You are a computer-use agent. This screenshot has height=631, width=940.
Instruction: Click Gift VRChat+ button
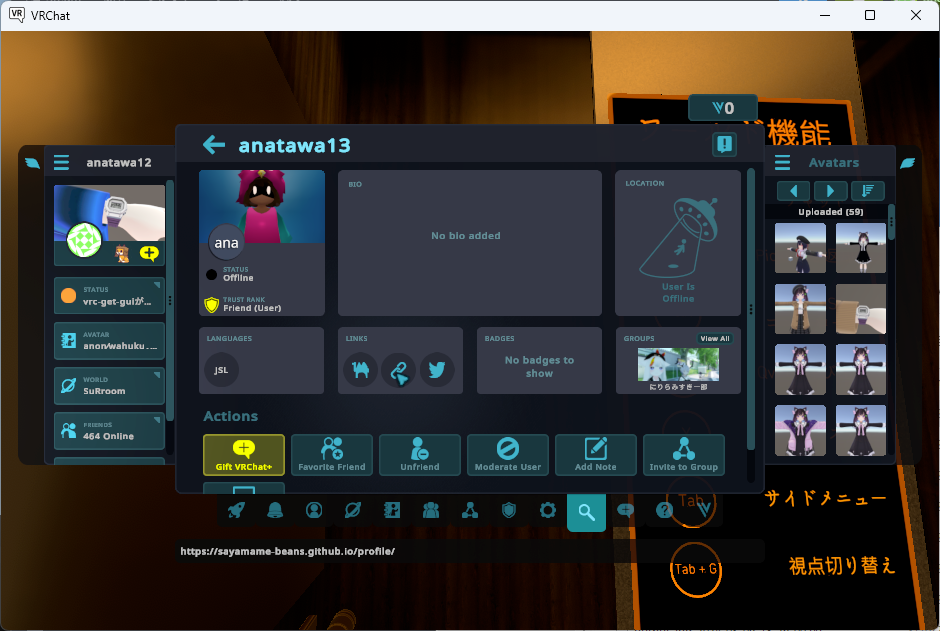click(x=244, y=455)
